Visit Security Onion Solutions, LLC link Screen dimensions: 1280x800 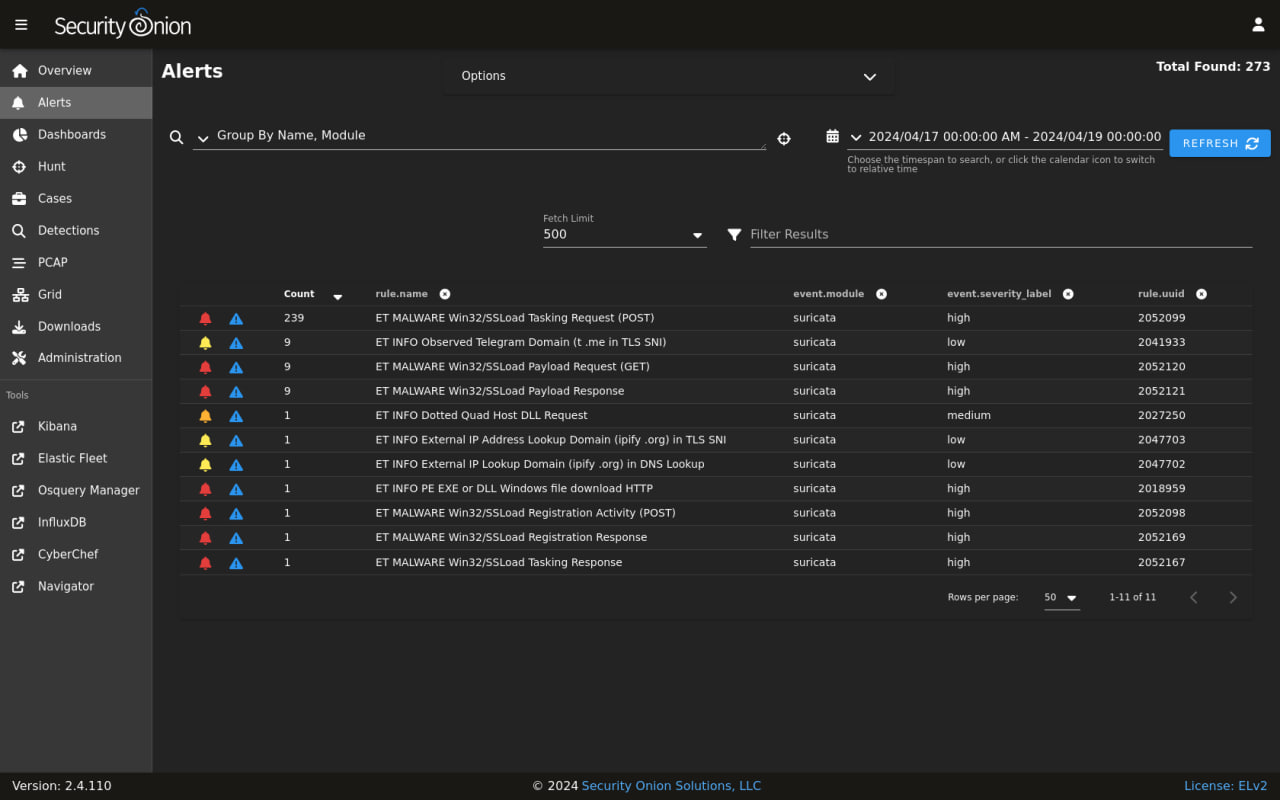point(671,786)
